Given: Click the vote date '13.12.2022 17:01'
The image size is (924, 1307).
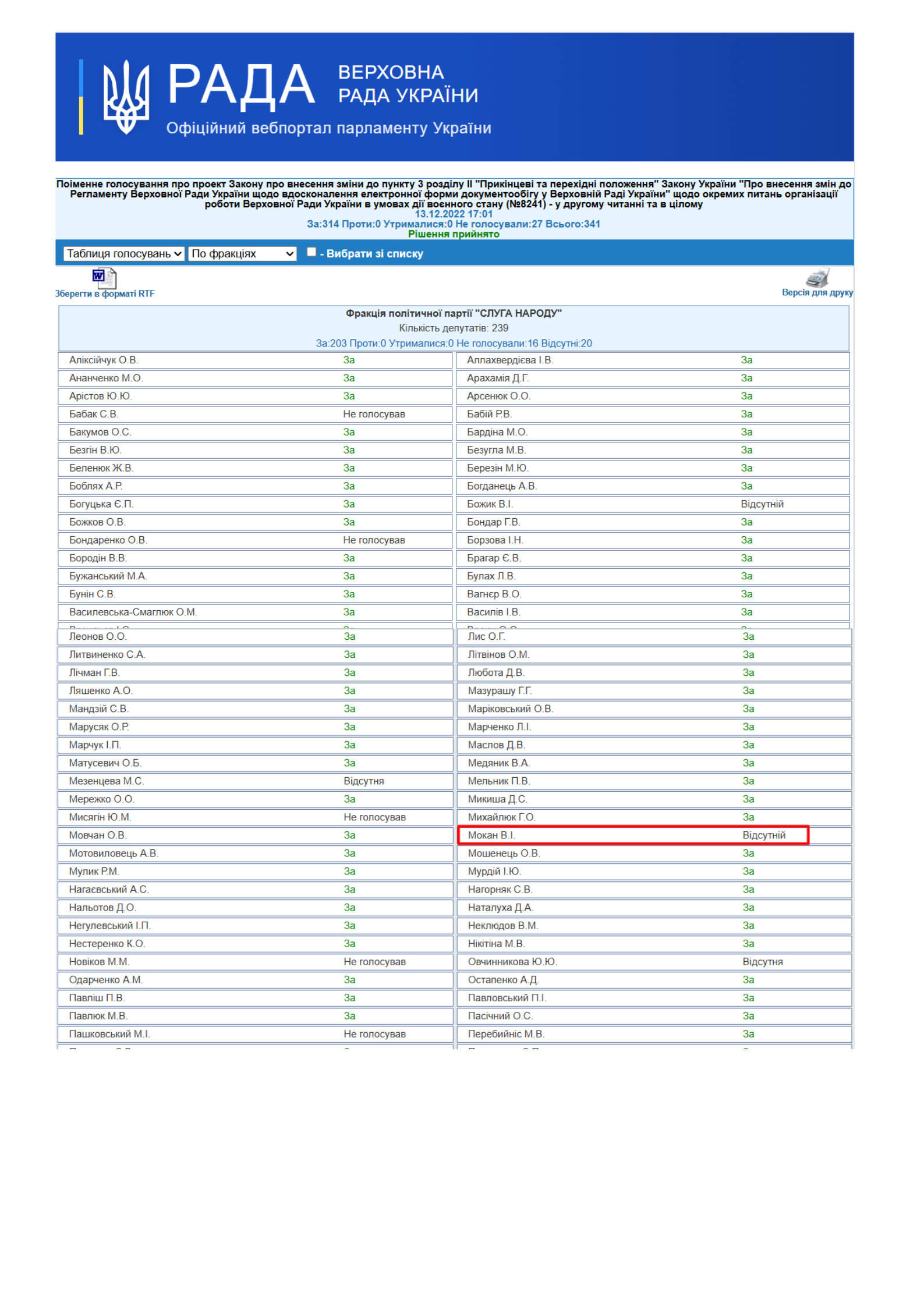Looking at the screenshot, I should (x=454, y=214).
